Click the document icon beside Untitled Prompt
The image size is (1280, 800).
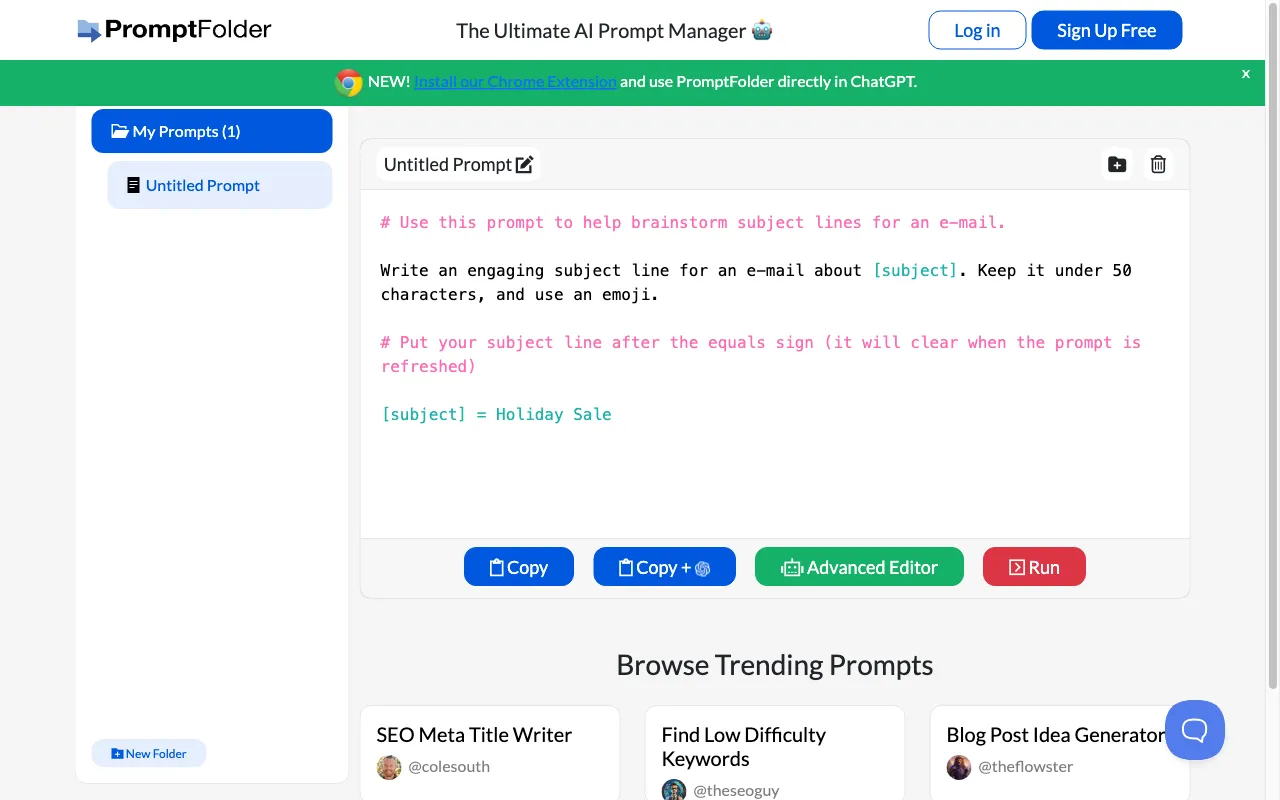(133, 185)
